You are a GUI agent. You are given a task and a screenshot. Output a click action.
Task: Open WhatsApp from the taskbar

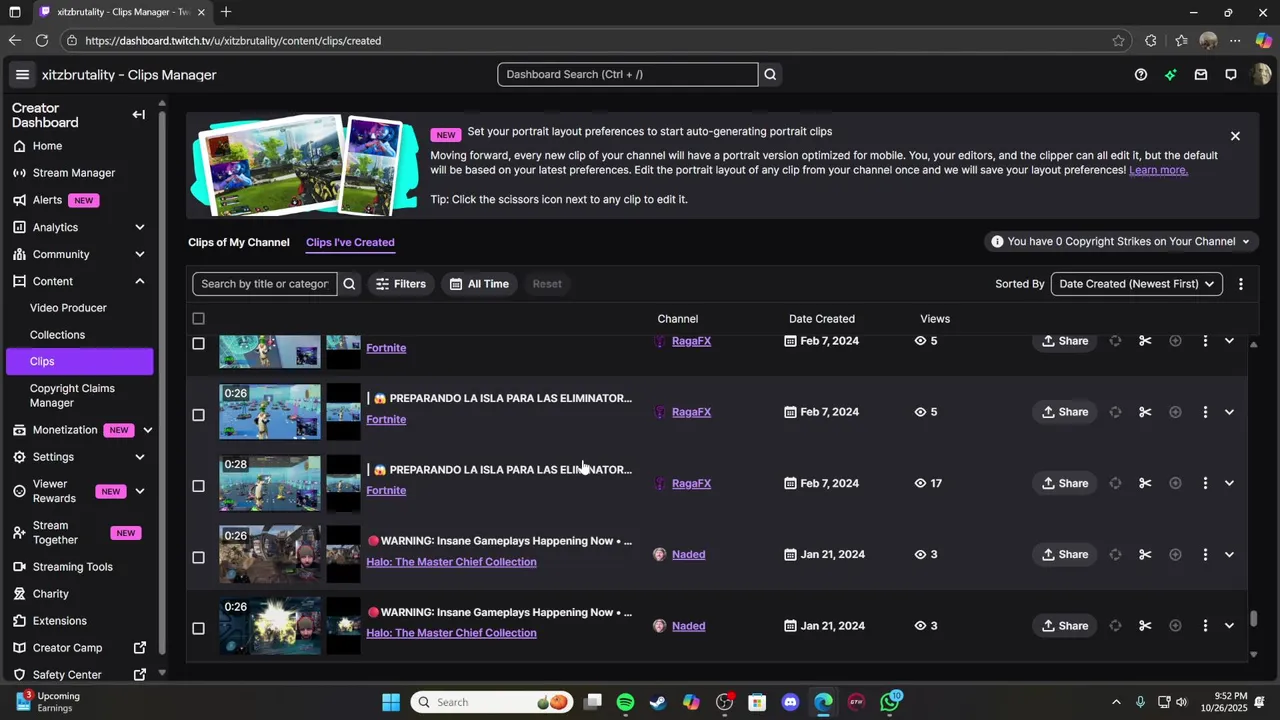coord(889,702)
